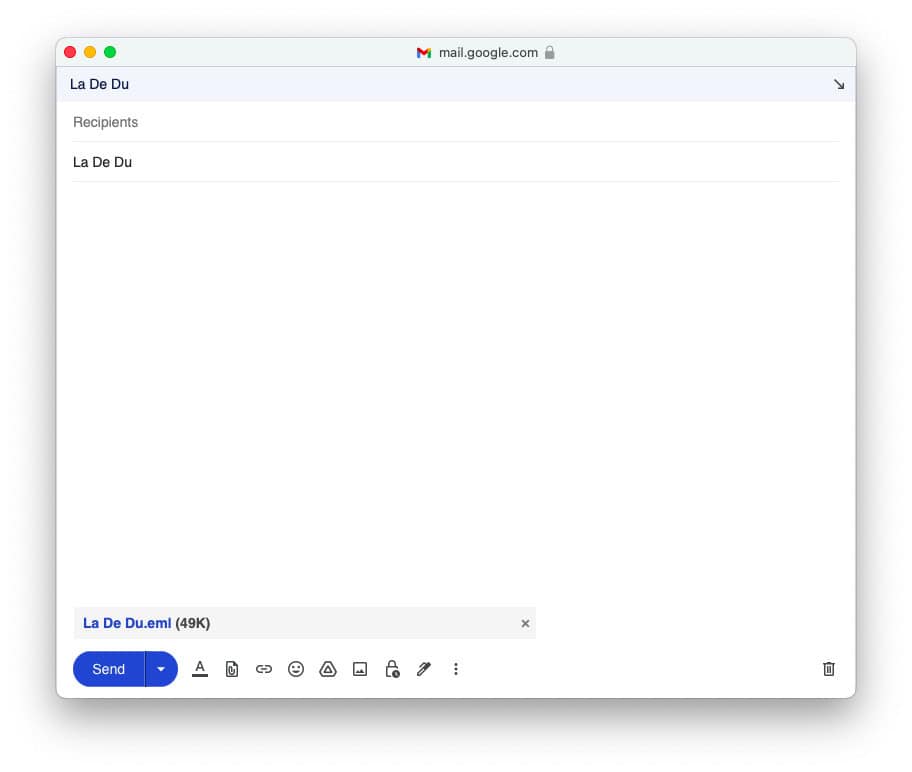Discard the draft with the trash icon
Image resolution: width=912 pixels, height=772 pixels.
click(x=828, y=669)
